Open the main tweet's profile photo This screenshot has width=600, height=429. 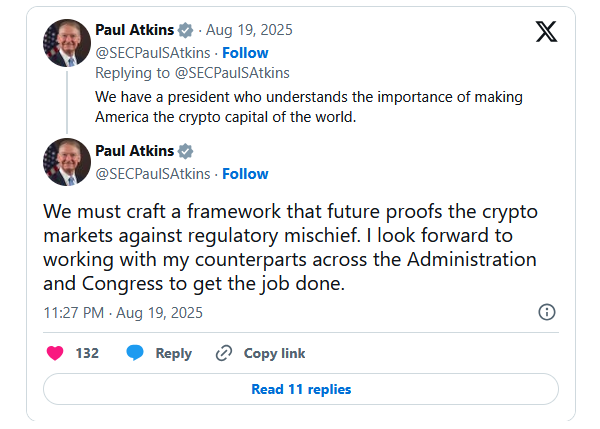coord(67,162)
